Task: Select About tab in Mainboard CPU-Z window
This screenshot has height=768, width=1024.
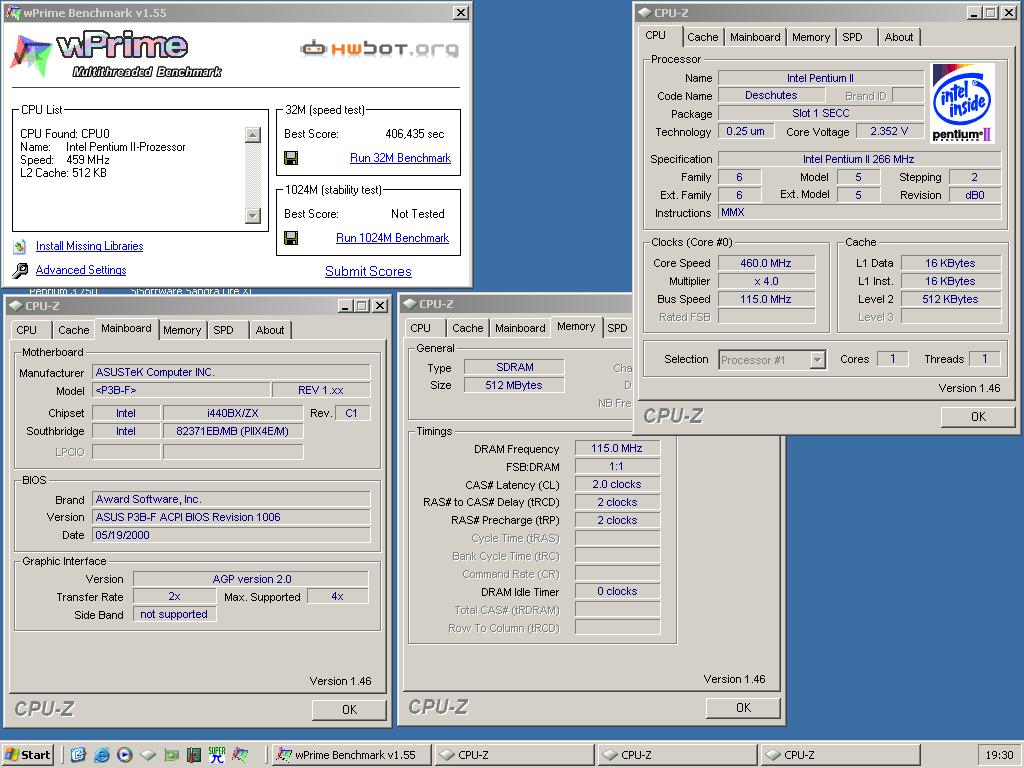Action: (270, 330)
